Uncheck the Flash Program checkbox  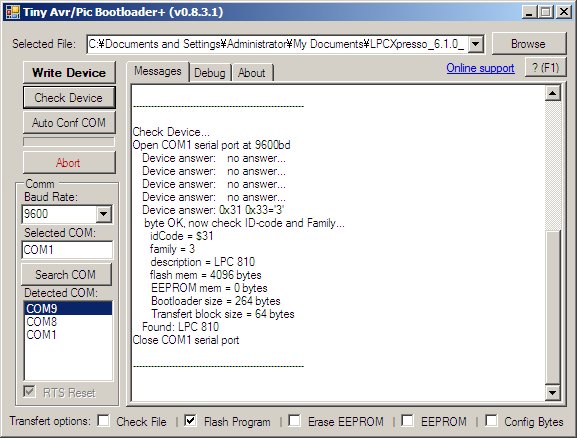pos(190,420)
